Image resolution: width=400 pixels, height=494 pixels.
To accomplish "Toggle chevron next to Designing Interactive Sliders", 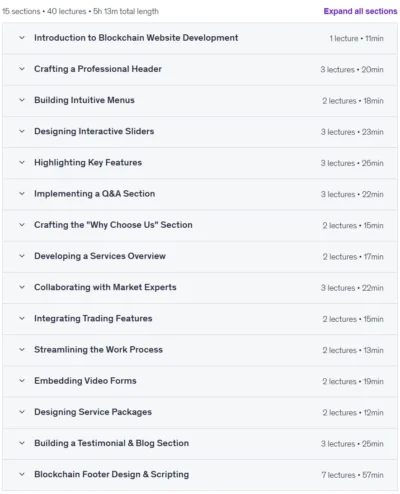I will click(22, 131).
